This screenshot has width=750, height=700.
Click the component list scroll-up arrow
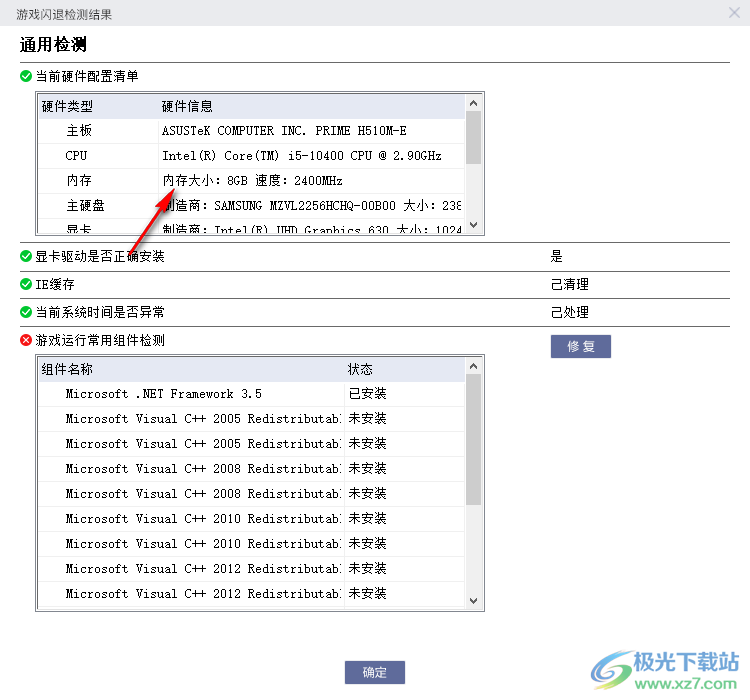point(474,366)
